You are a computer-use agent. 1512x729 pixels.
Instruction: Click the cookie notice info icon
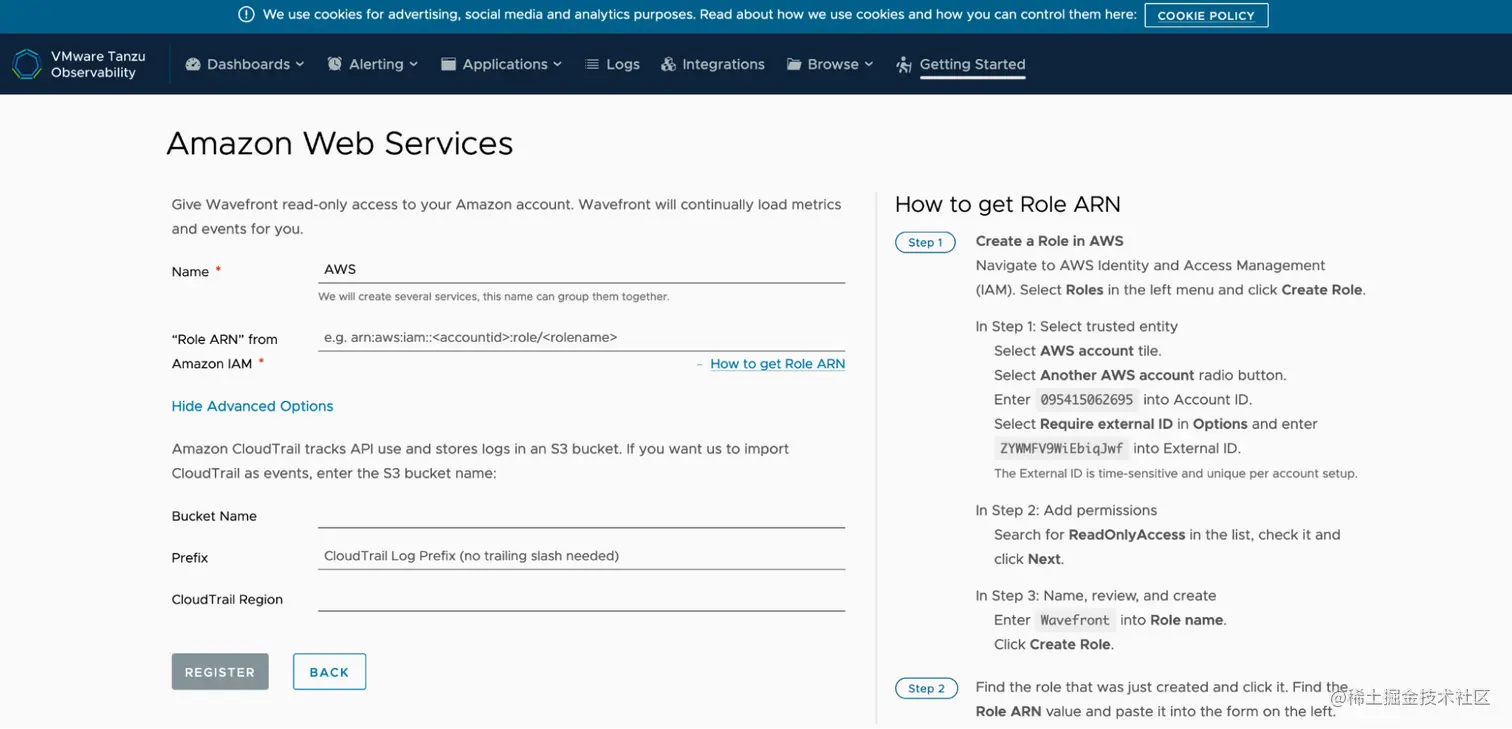pyautogui.click(x=246, y=15)
